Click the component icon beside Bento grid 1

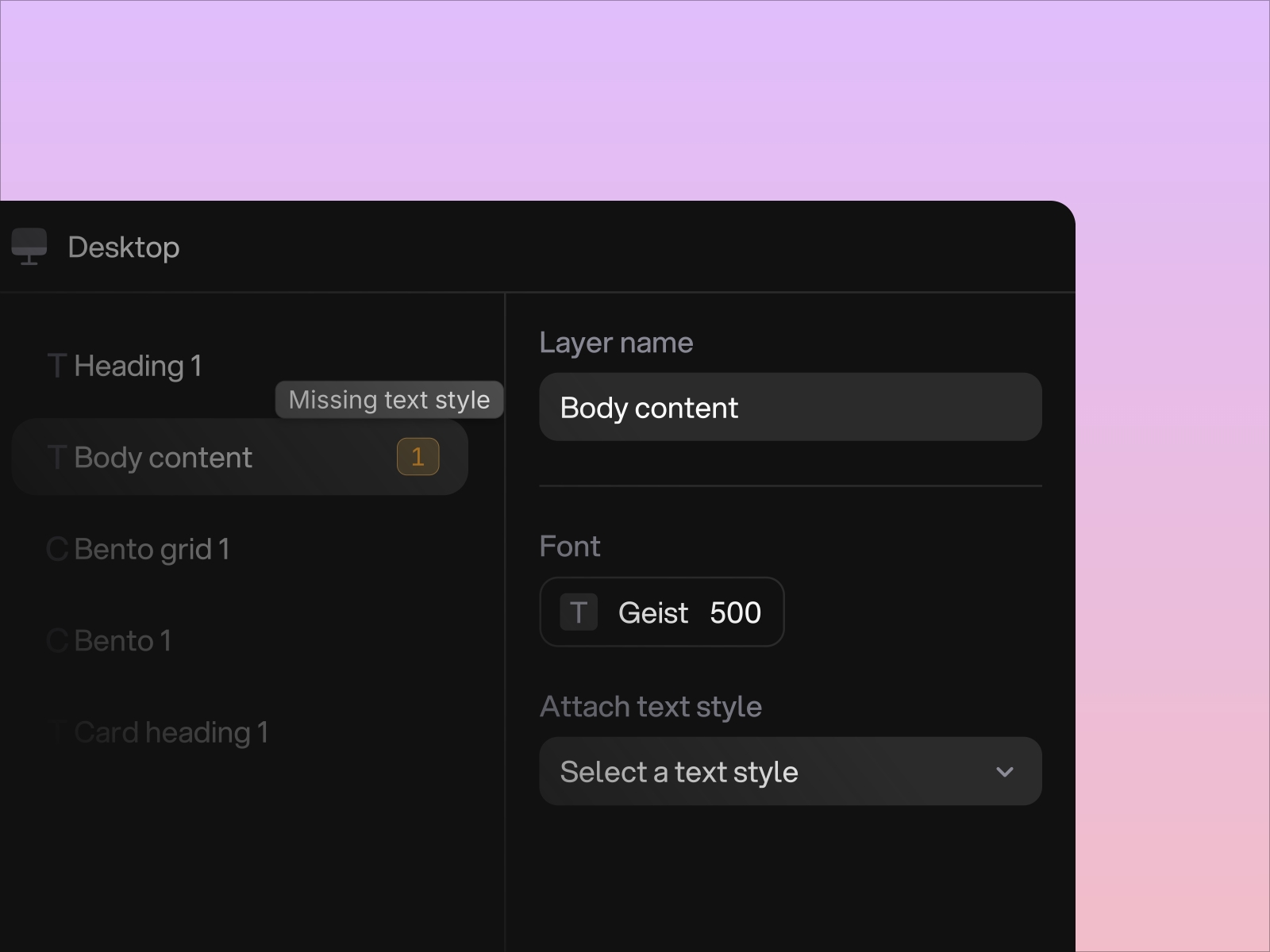(x=56, y=548)
